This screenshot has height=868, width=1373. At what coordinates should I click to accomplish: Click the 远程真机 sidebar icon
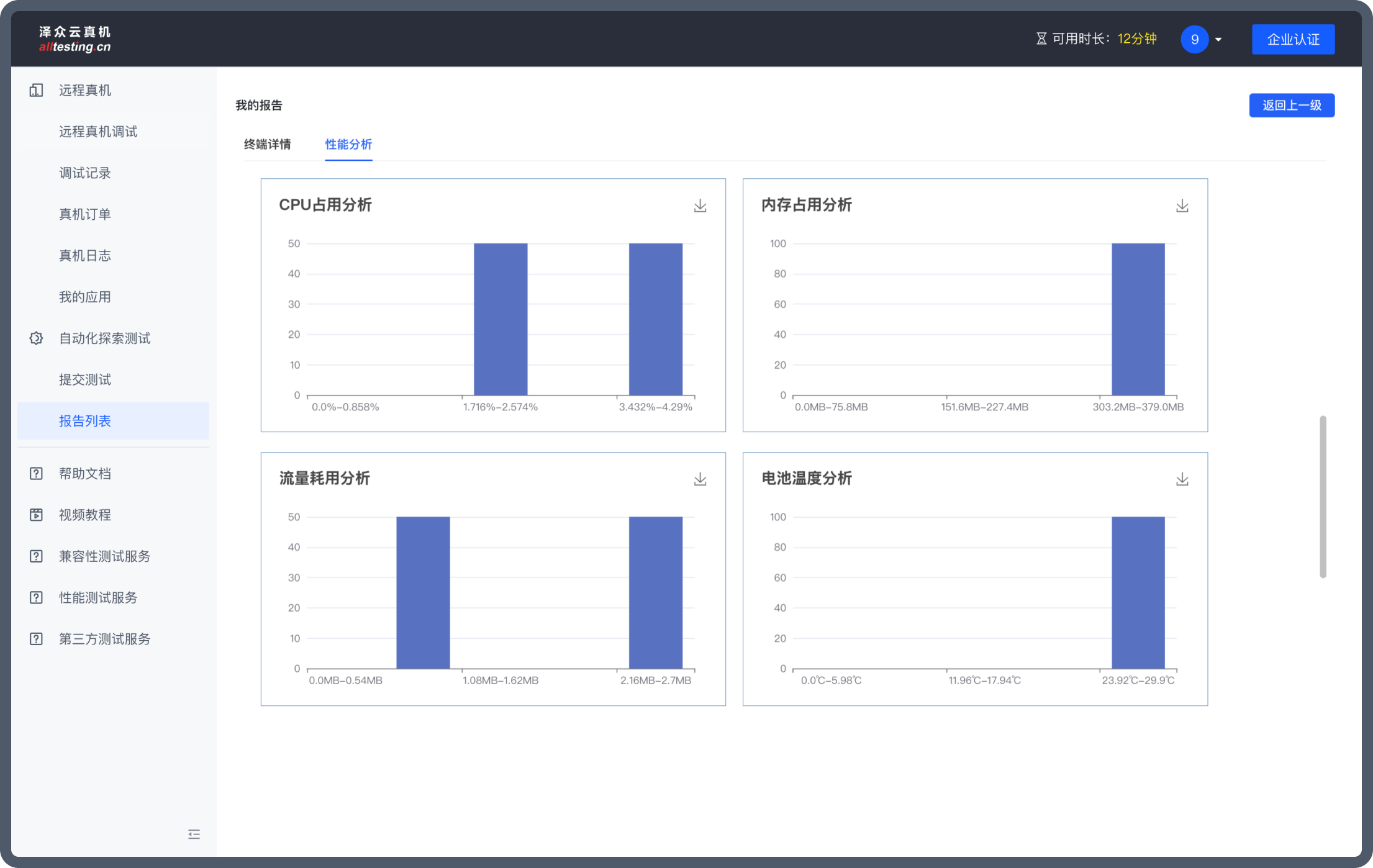click(x=36, y=90)
